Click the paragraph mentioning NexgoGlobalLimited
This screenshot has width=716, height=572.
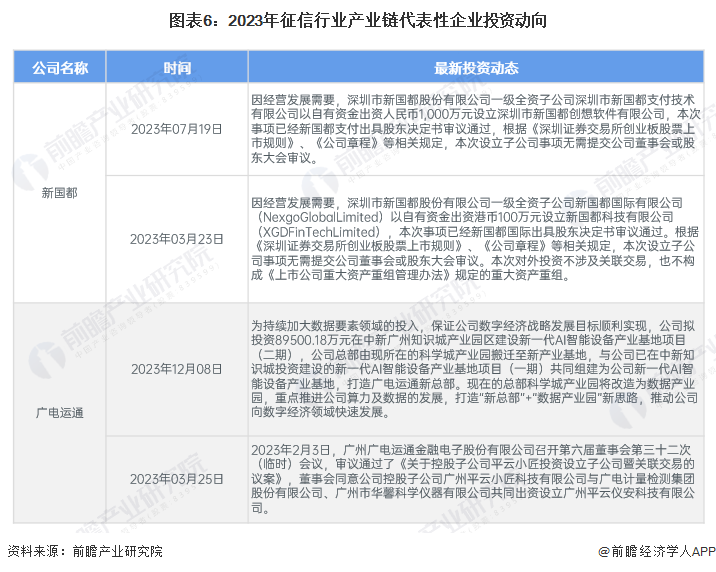click(475, 239)
